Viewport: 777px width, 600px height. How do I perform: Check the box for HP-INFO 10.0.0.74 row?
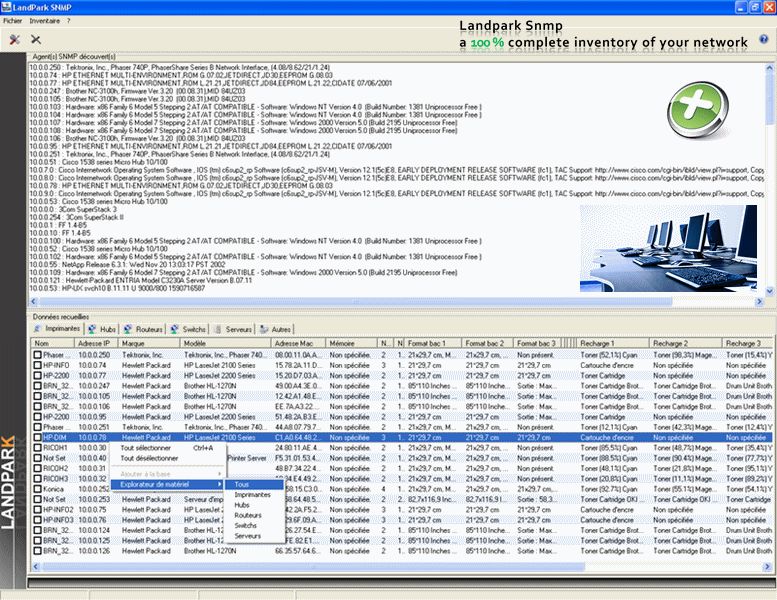pos(37,365)
